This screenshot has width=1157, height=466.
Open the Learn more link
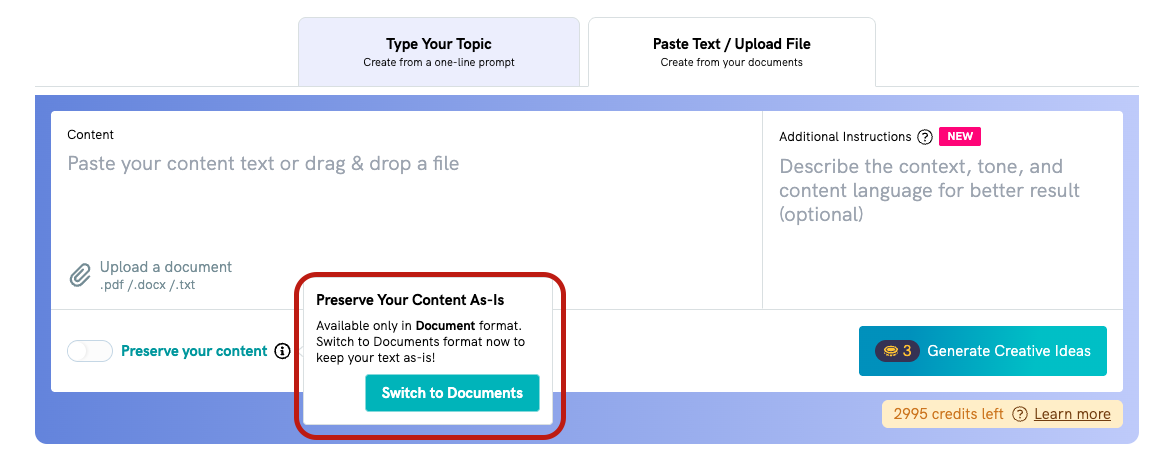coord(1072,414)
